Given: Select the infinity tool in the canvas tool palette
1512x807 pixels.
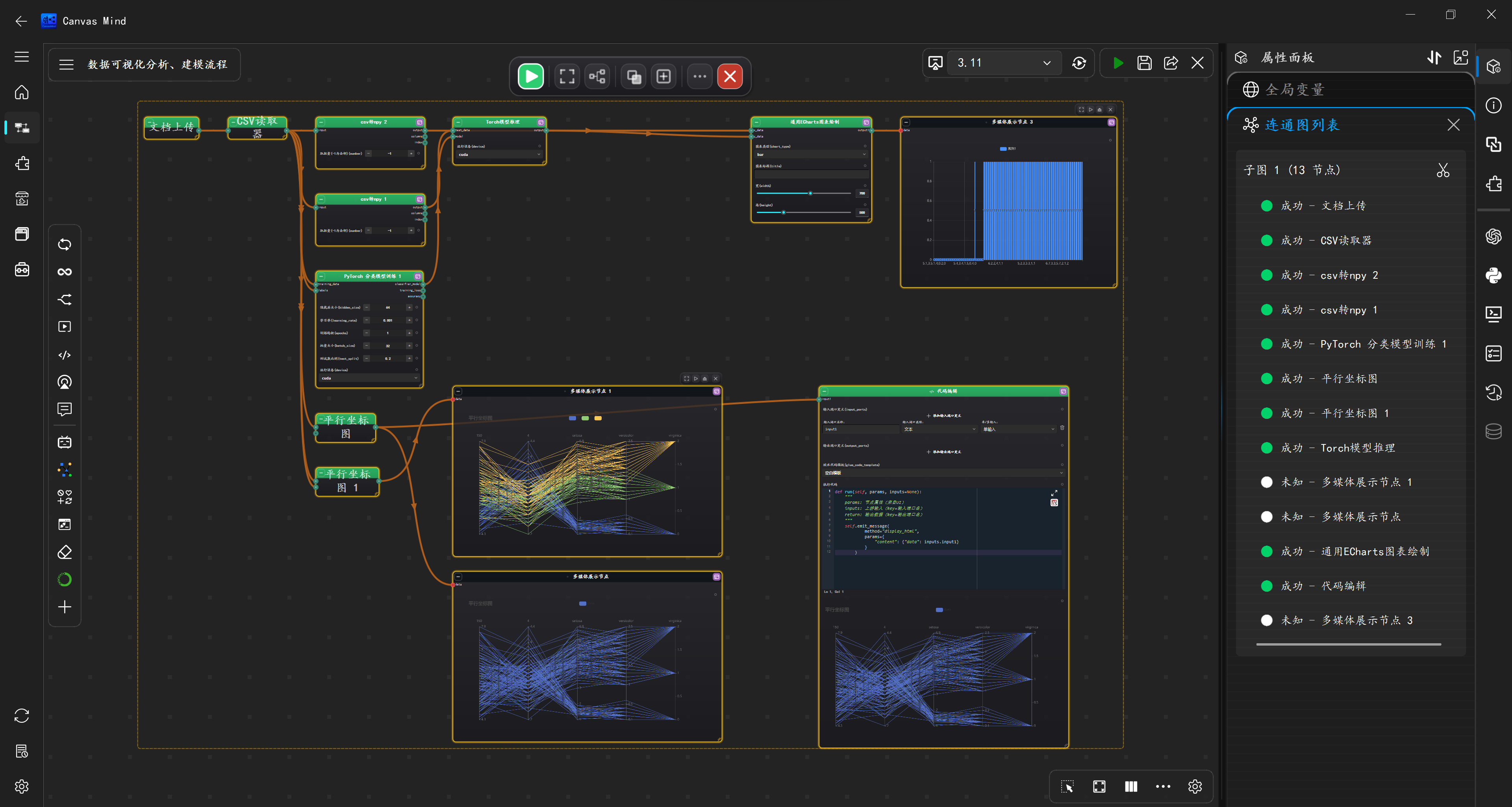Looking at the screenshot, I should pyautogui.click(x=65, y=272).
